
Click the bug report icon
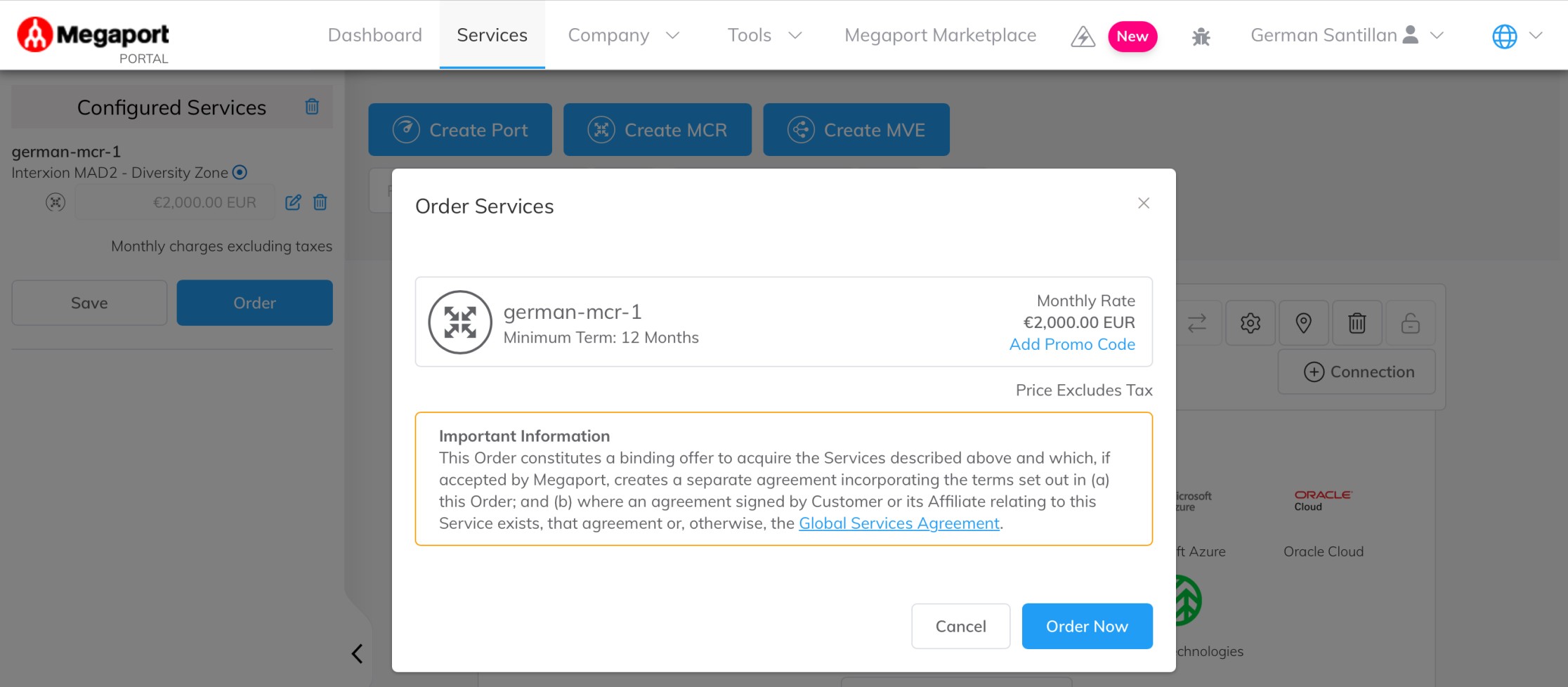(x=1201, y=37)
